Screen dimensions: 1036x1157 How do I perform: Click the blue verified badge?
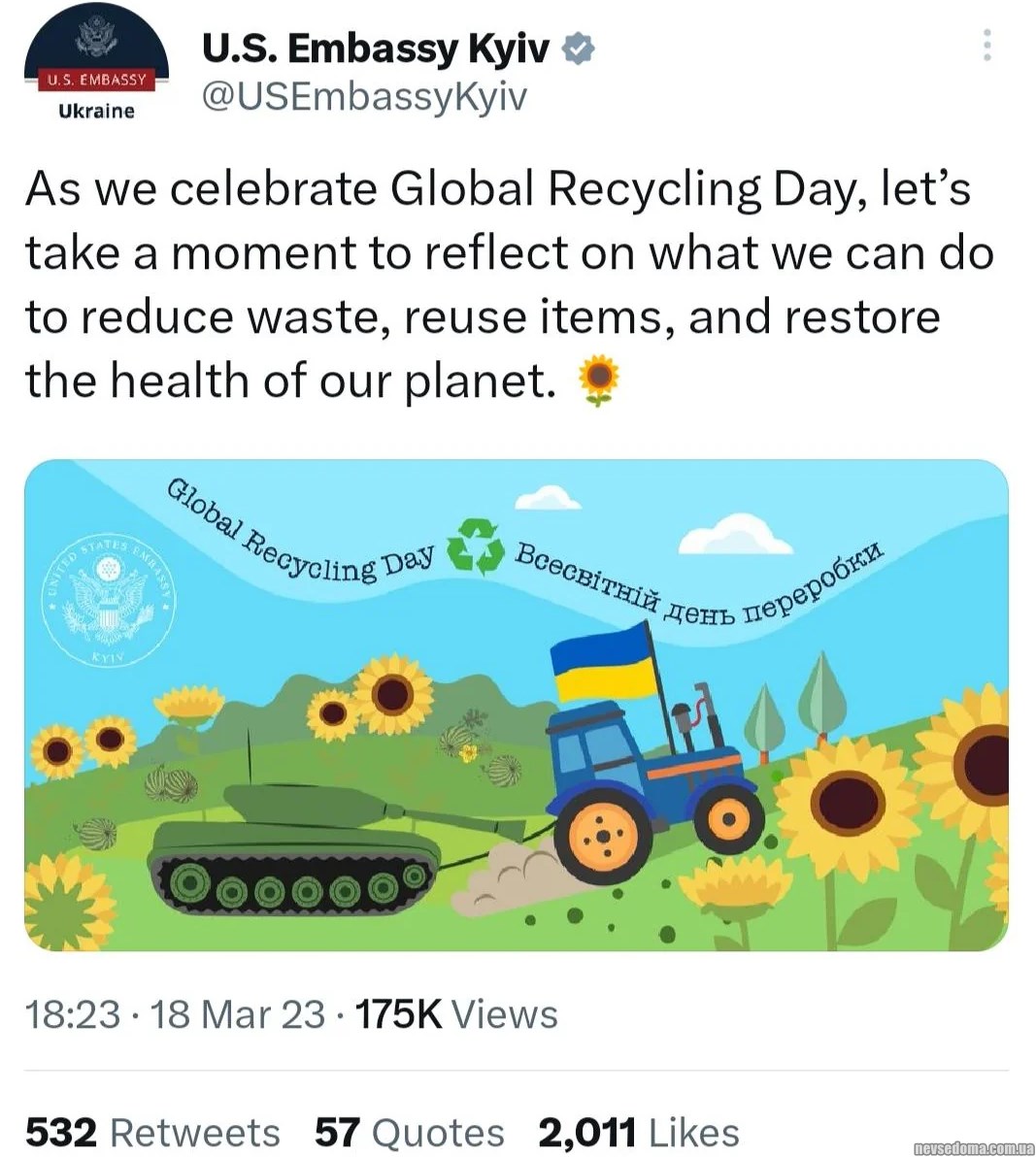click(x=579, y=49)
